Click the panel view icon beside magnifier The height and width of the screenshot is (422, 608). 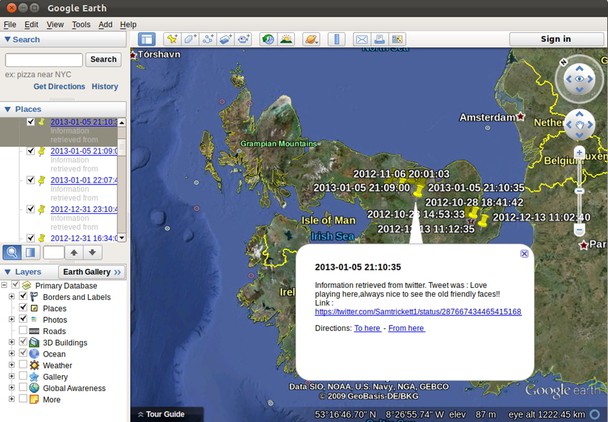[x=30, y=253]
